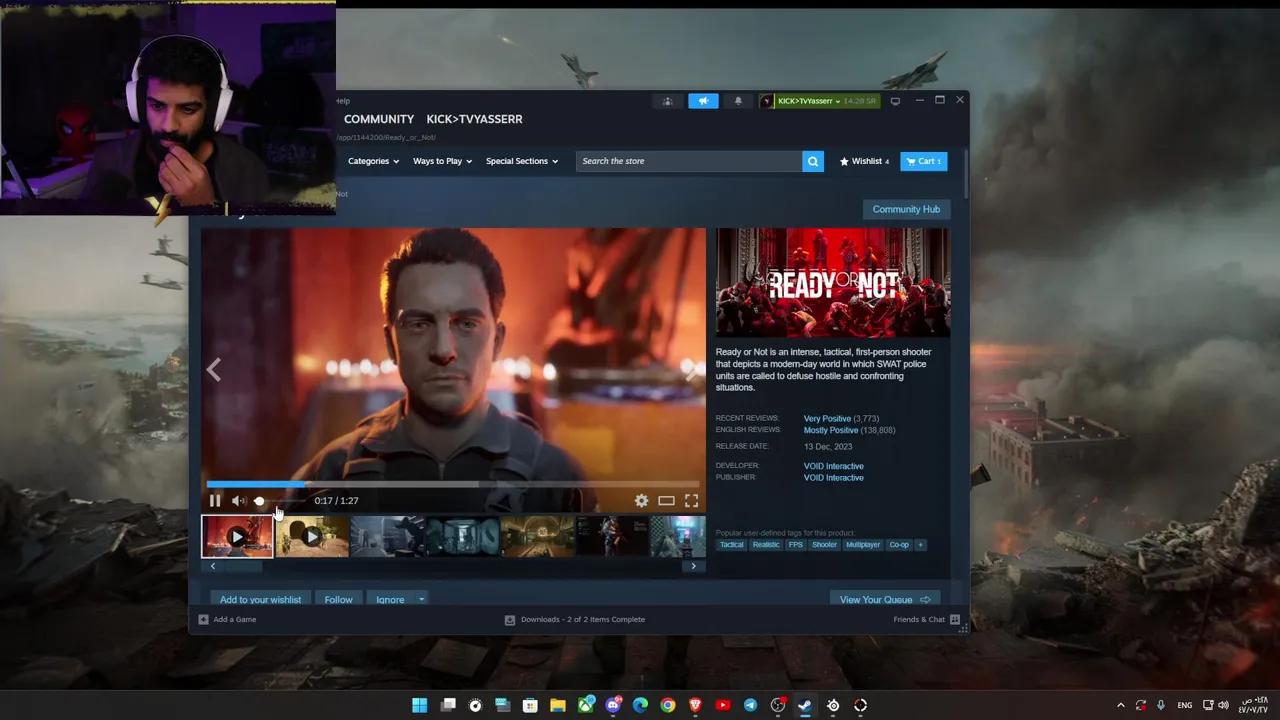Open the VOID Interactive developer link
This screenshot has width=1280, height=720.
point(833,466)
